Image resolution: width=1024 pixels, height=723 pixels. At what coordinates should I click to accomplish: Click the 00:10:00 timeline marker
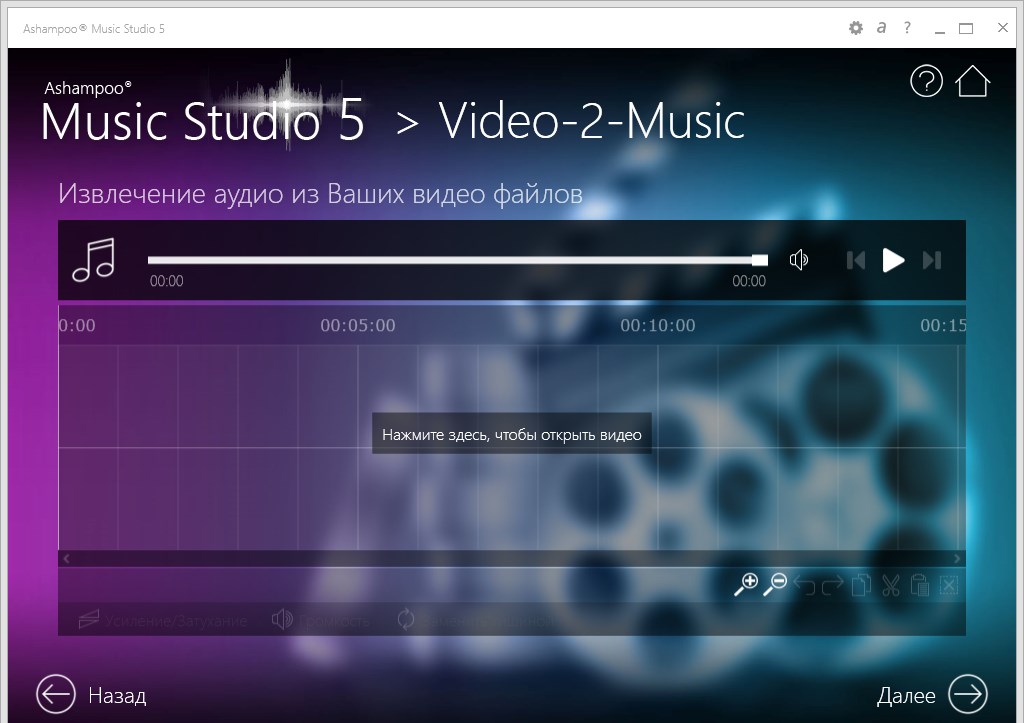(x=658, y=325)
